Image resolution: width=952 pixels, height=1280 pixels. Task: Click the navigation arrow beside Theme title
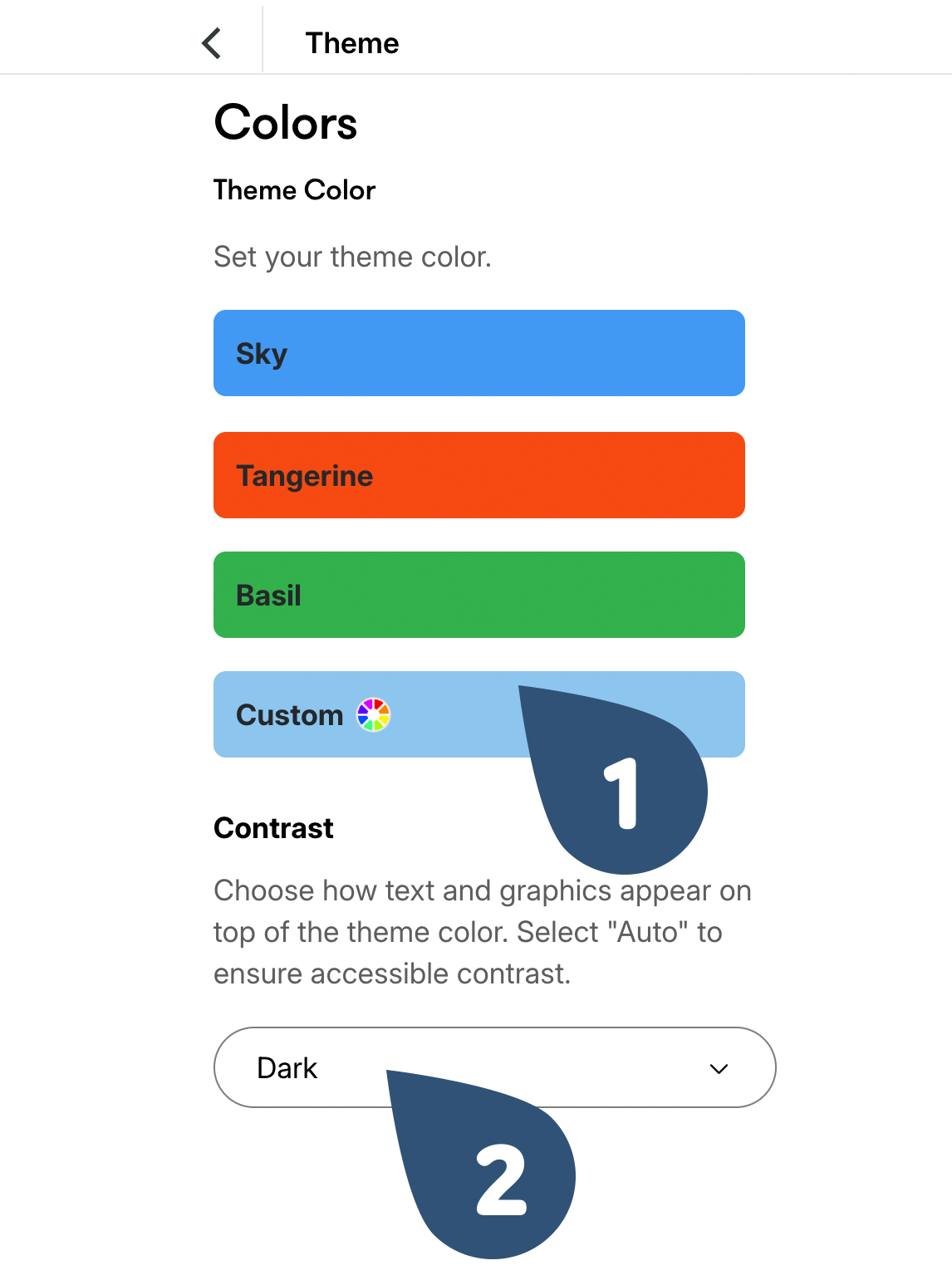tap(211, 42)
